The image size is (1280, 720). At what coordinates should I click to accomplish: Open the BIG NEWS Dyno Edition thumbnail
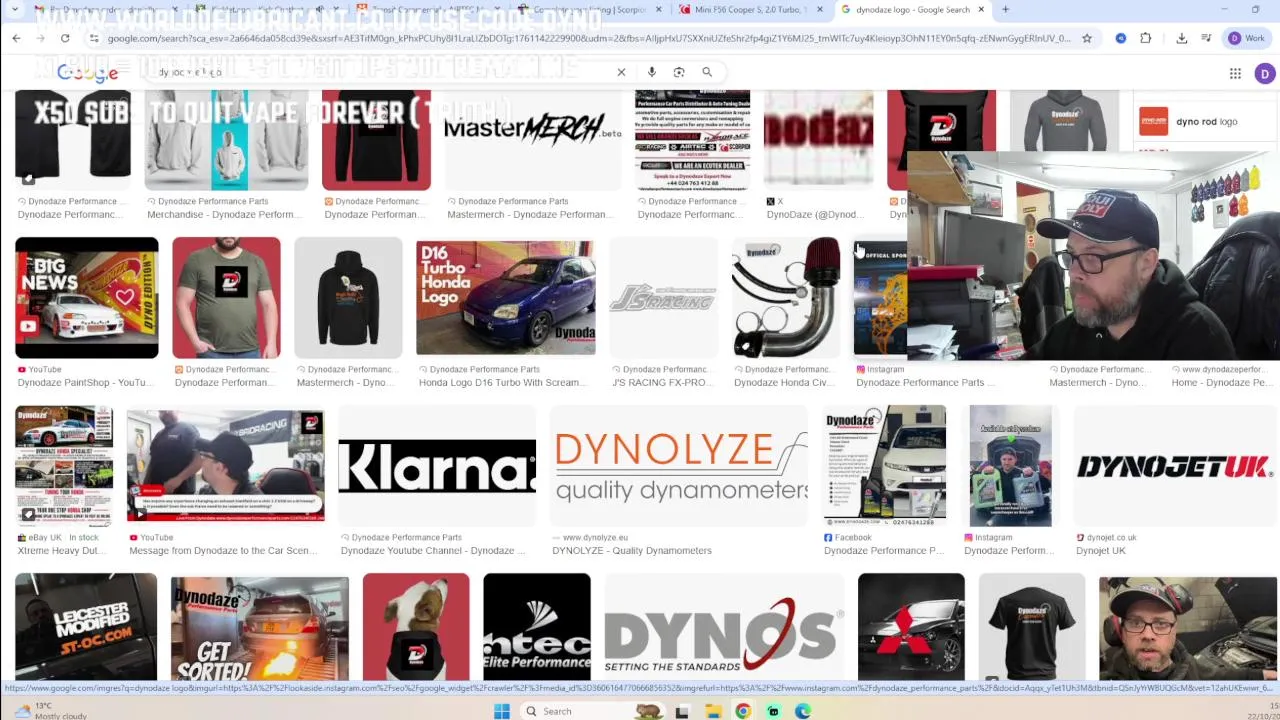tap(87, 298)
